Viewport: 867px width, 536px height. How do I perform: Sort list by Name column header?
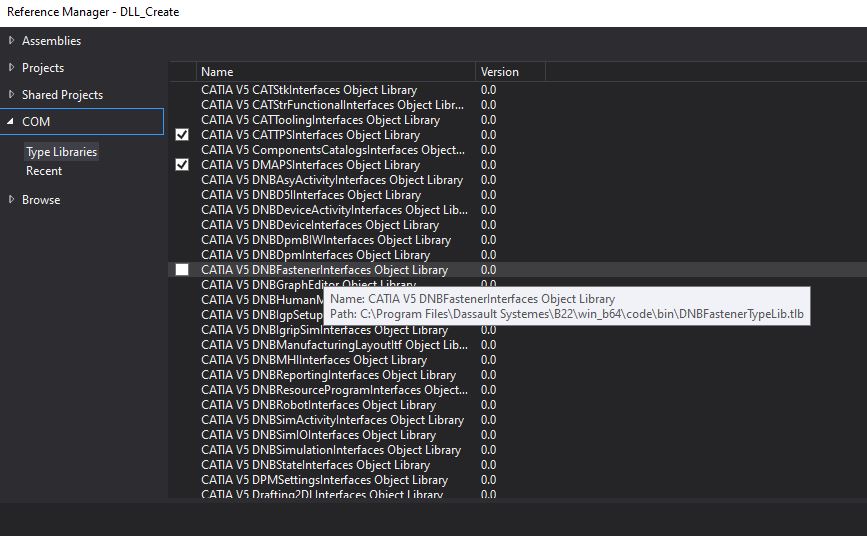[336, 72]
